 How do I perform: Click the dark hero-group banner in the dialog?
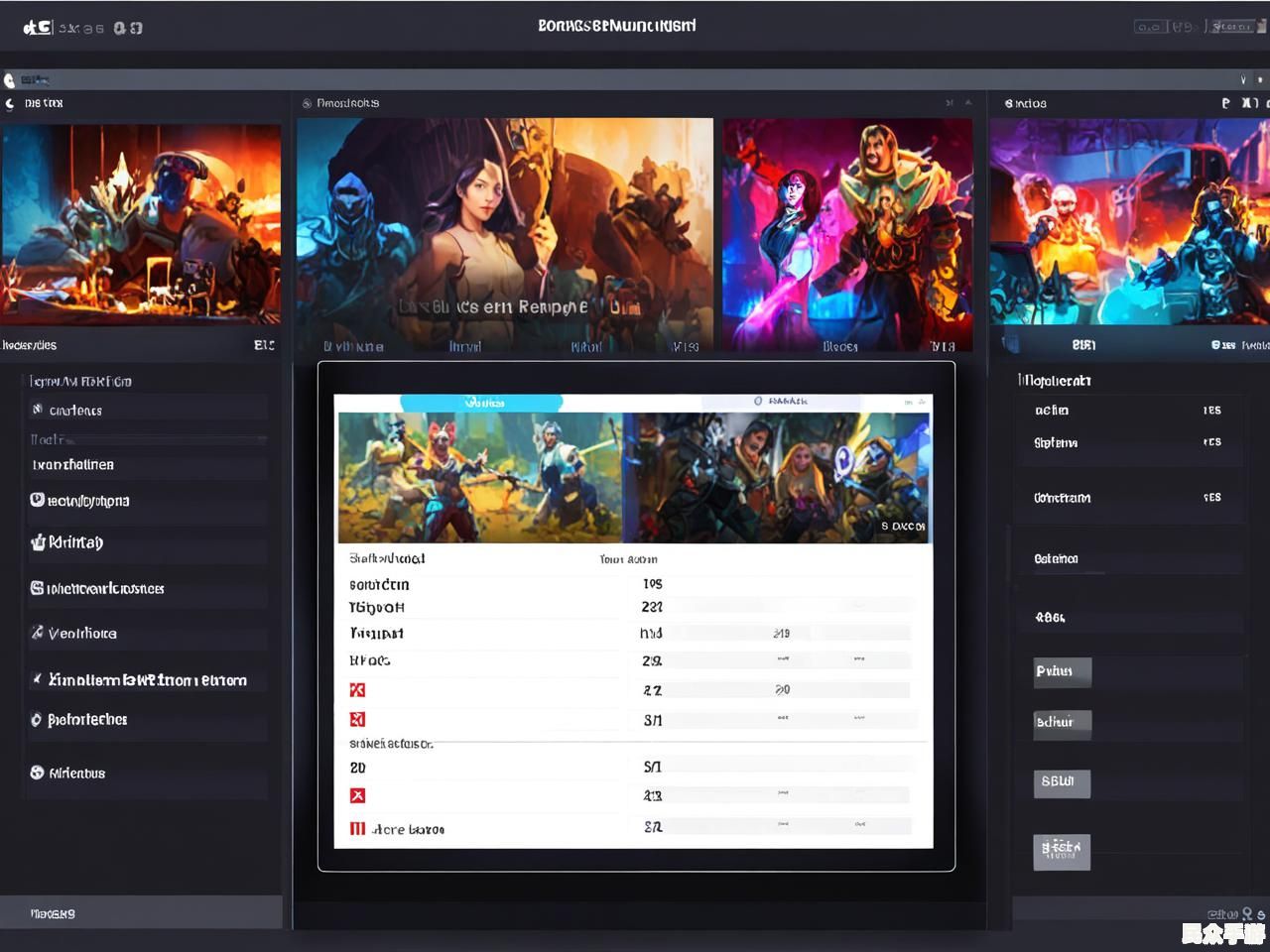(777, 477)
